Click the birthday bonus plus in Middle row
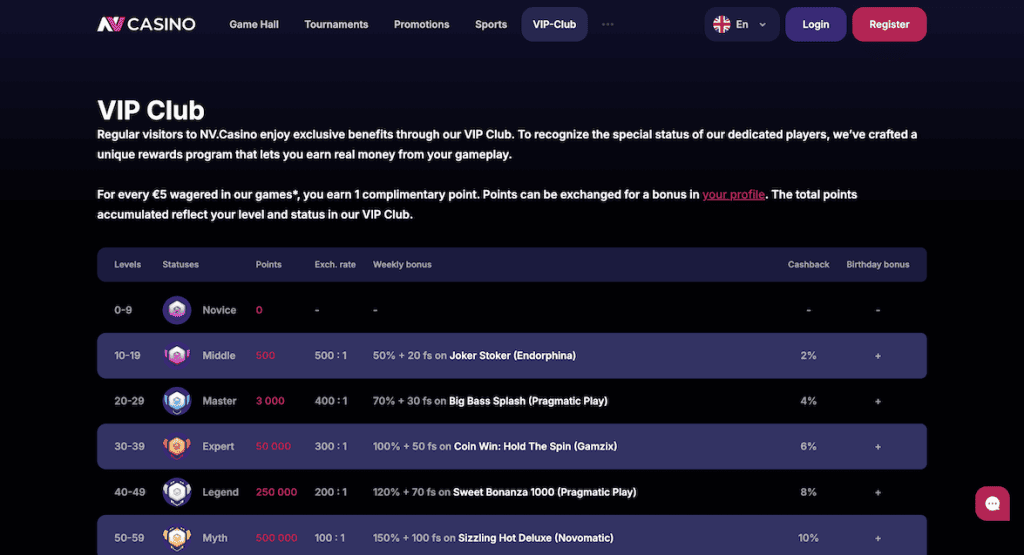Viewport: 1024px width, 555px height. [878, 356]
